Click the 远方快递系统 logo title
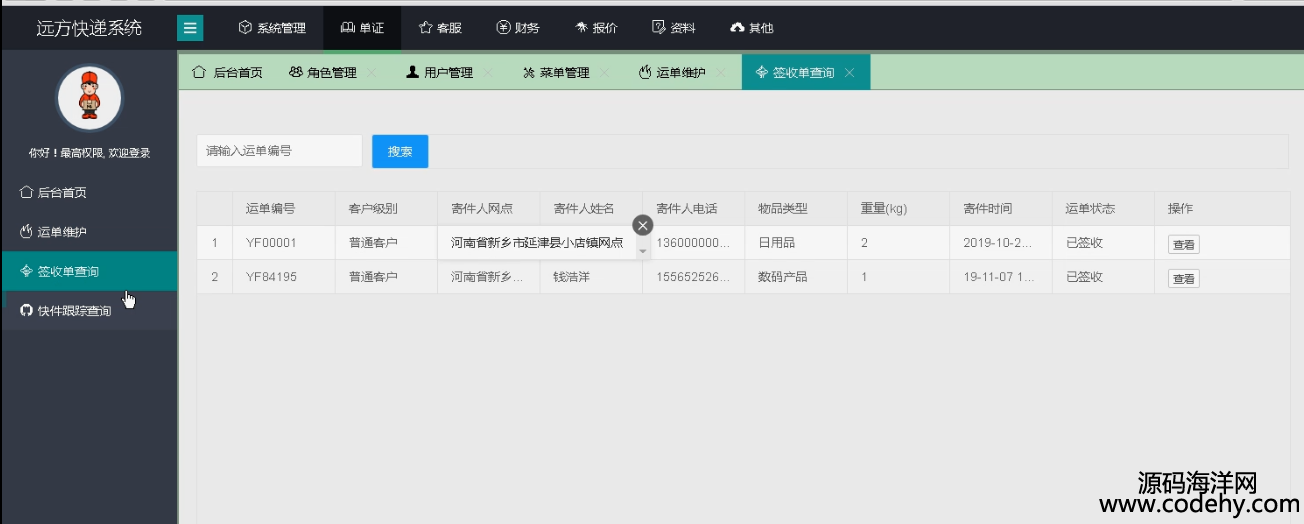1304x524 pixels. click(x=89, y=28)
